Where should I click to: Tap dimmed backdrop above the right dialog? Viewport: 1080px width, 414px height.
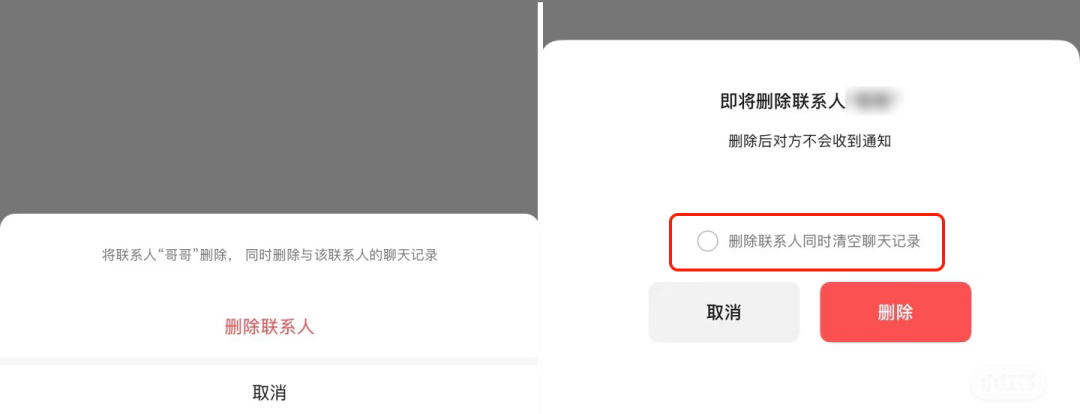point(811,19)
